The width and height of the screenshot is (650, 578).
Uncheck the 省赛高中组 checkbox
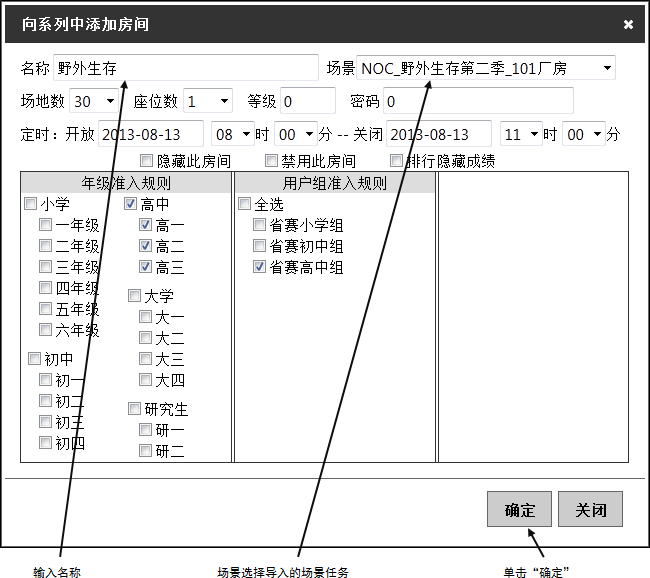[260, 266]
